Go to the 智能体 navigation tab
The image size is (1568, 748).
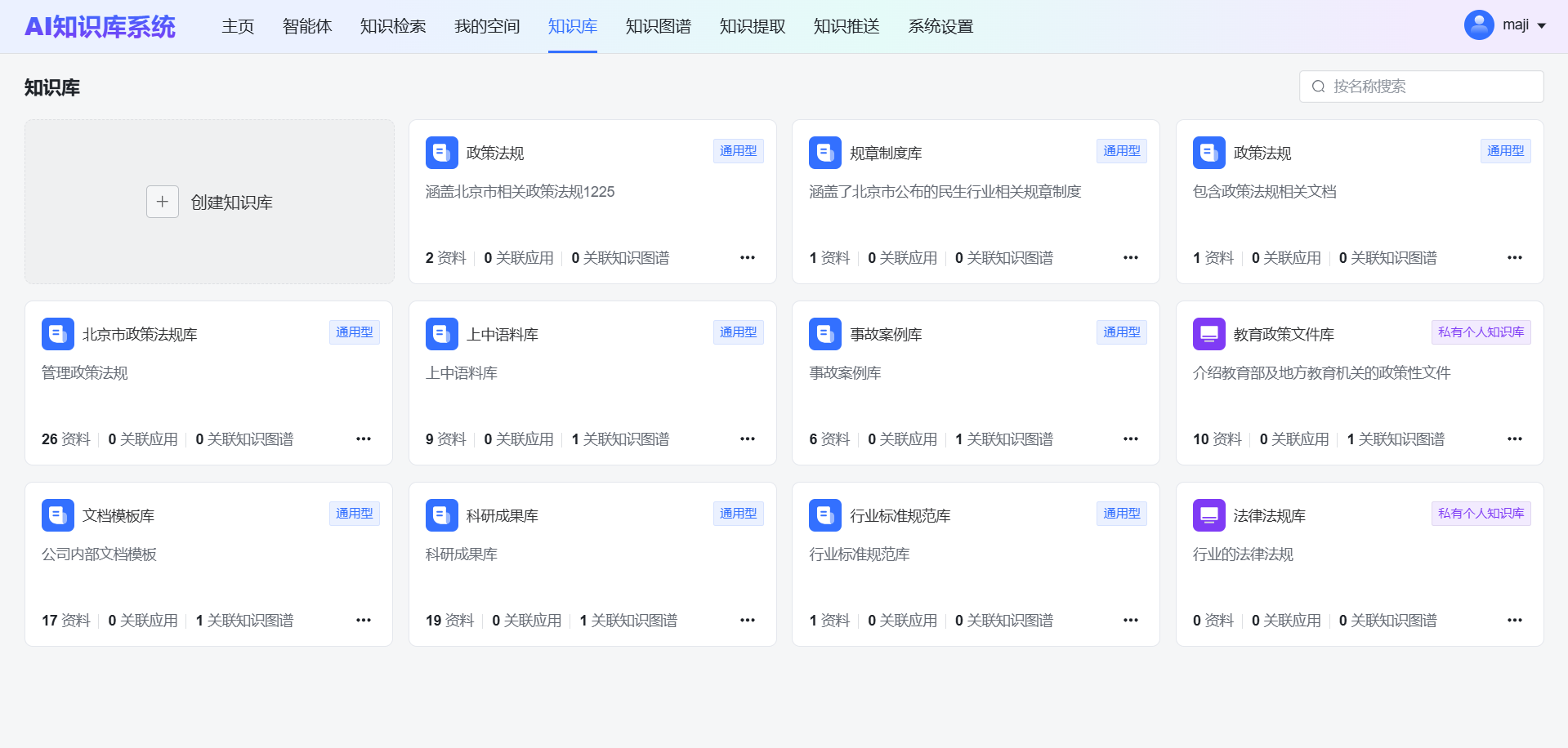(307, 27)
